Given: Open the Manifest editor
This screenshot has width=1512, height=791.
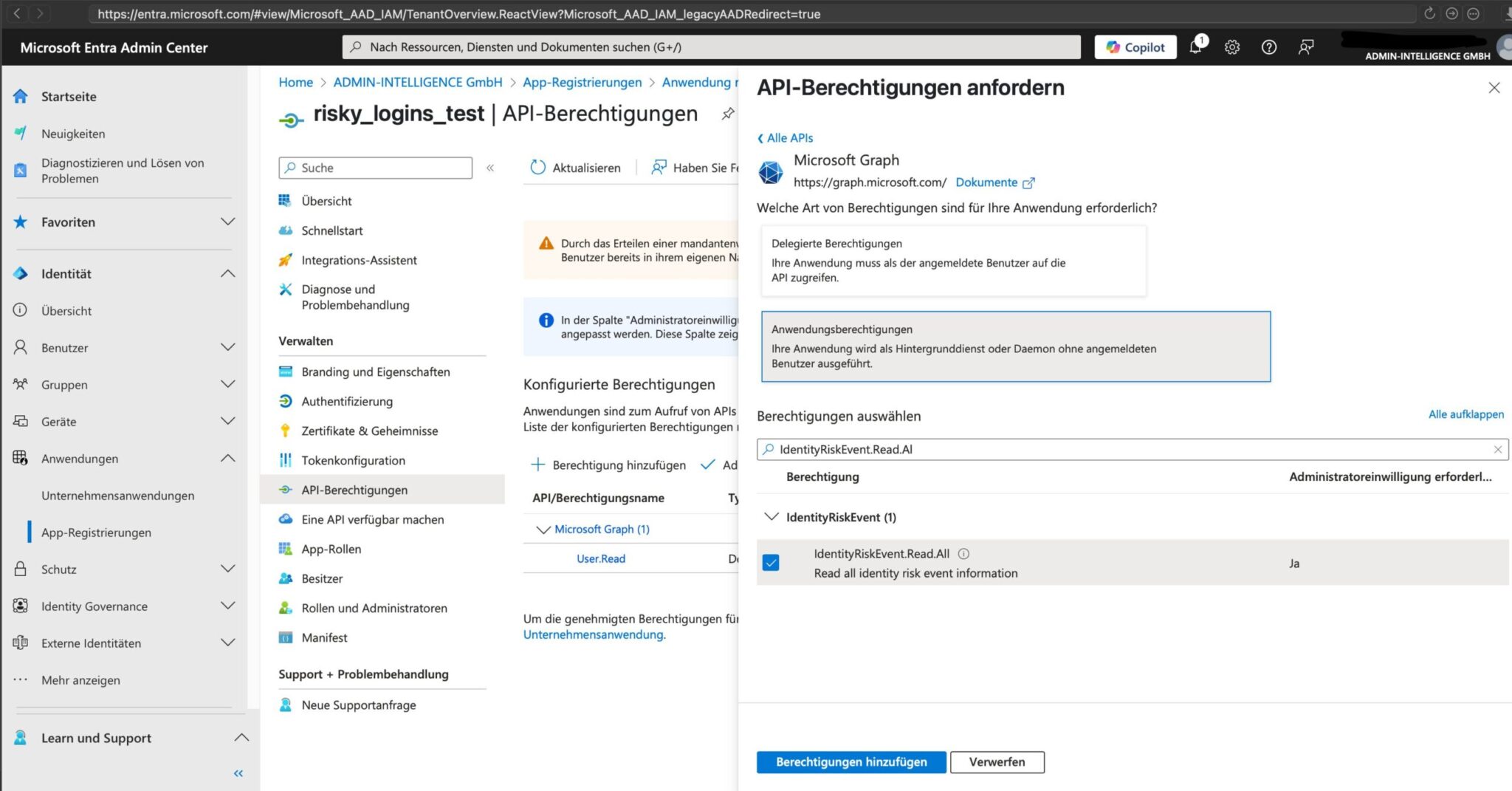Looking at the screenshot, I should click(x=325, y=637).
